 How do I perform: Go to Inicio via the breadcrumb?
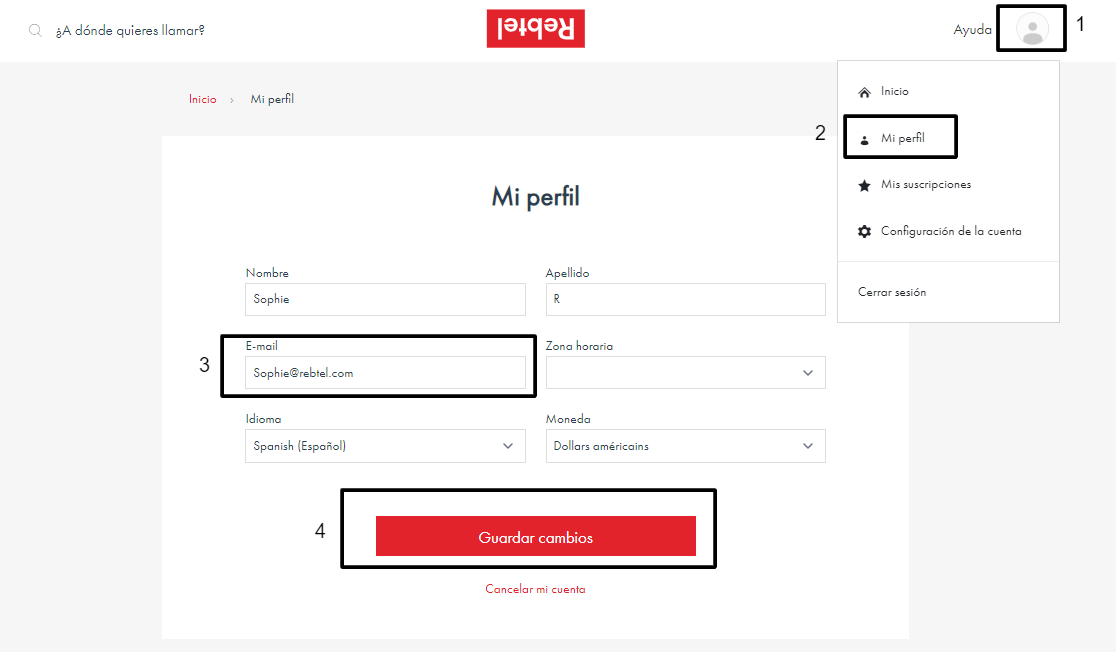pos(202,99)
